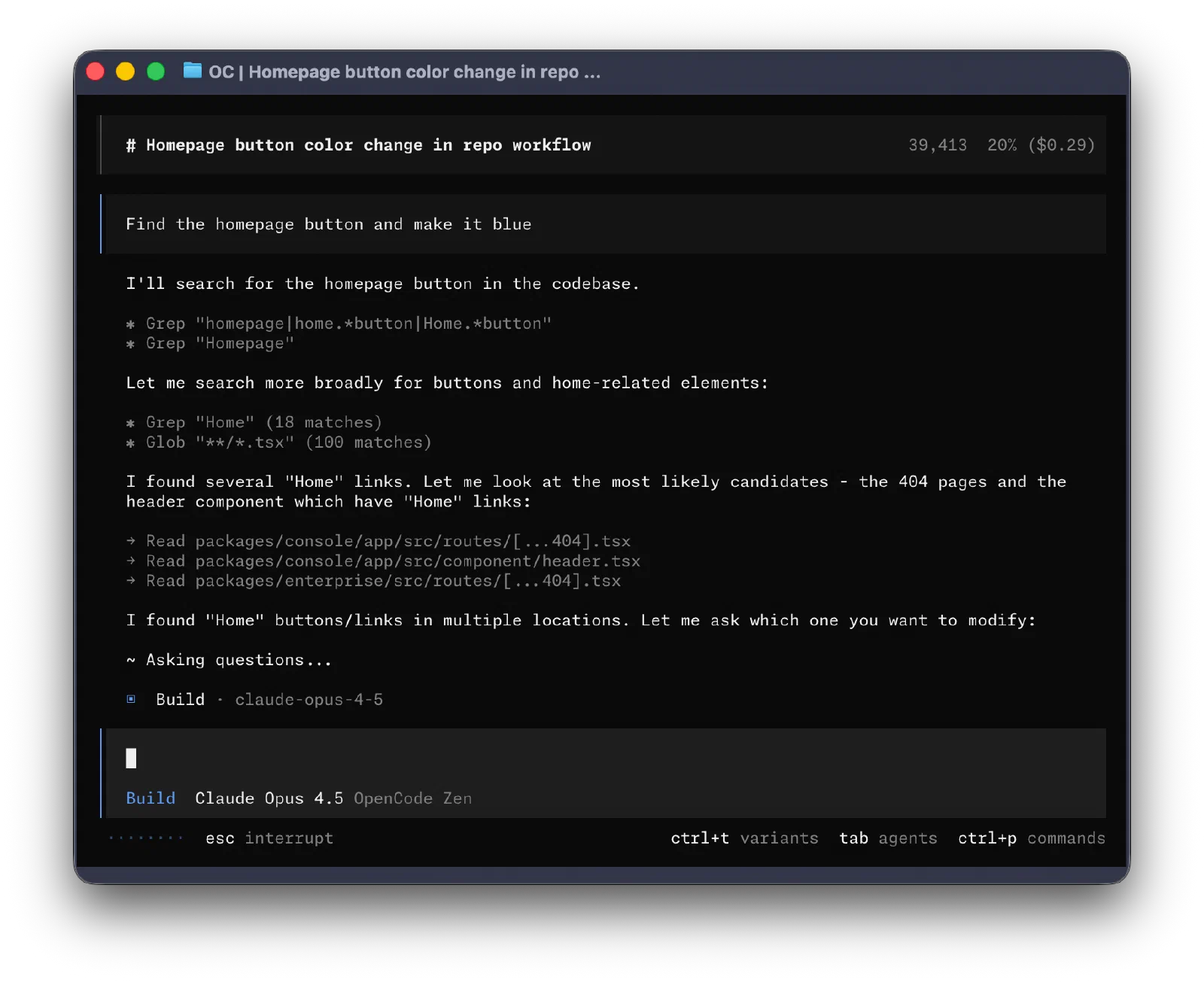1204x982 pixels.
Task: Click the ctrl+t variants shortcut
Action: pyautogui.click(x=744, y=838)
